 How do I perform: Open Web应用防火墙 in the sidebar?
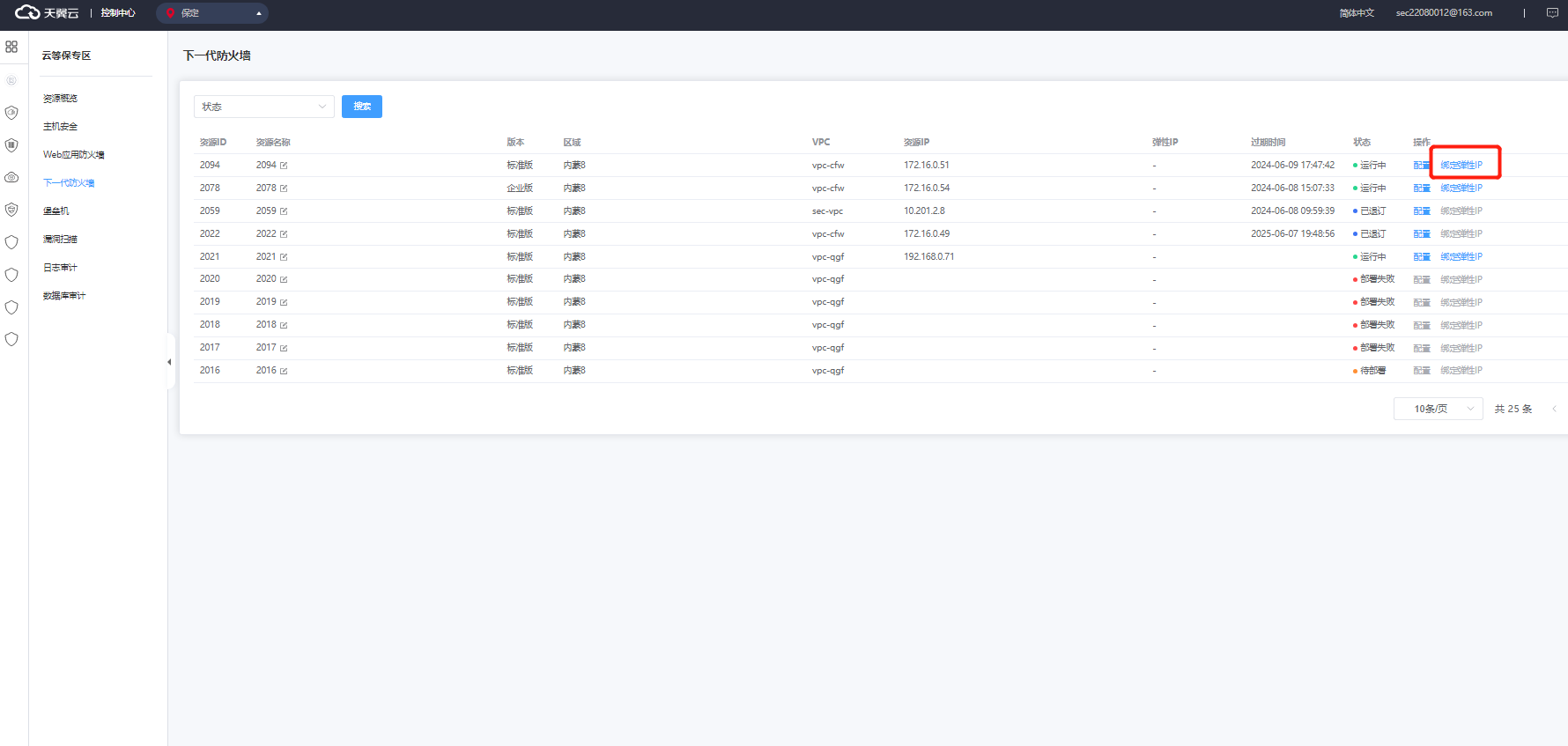click(x=74, y=155)
